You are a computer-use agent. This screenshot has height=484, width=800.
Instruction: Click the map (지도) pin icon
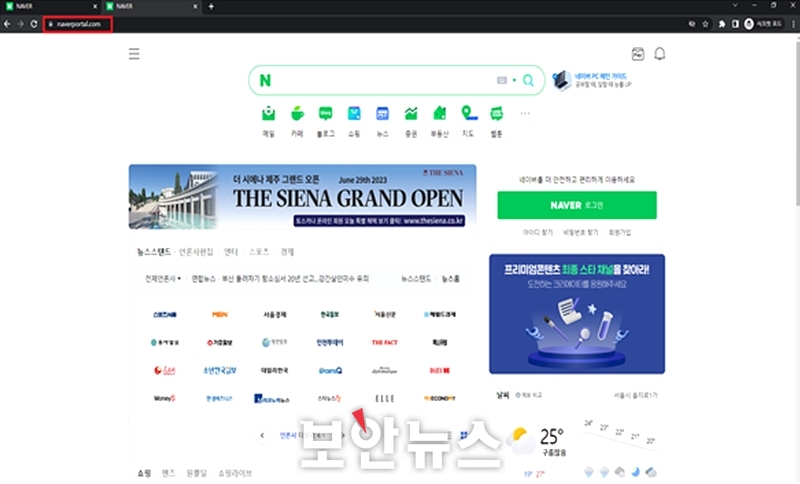[x=469, y=113]
